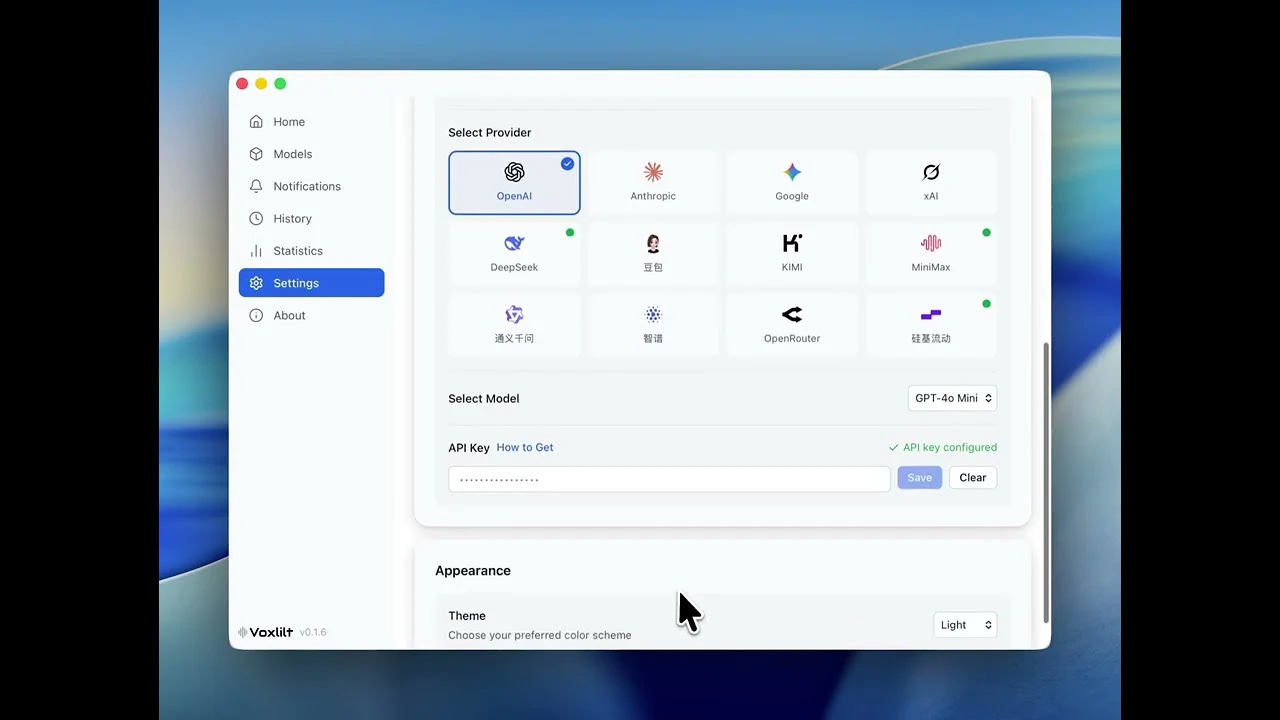Choose the MiniMax waveform icon
The height and width of the screenshot is (720, 1280).
pyautogui.click(x=931, y=243)
